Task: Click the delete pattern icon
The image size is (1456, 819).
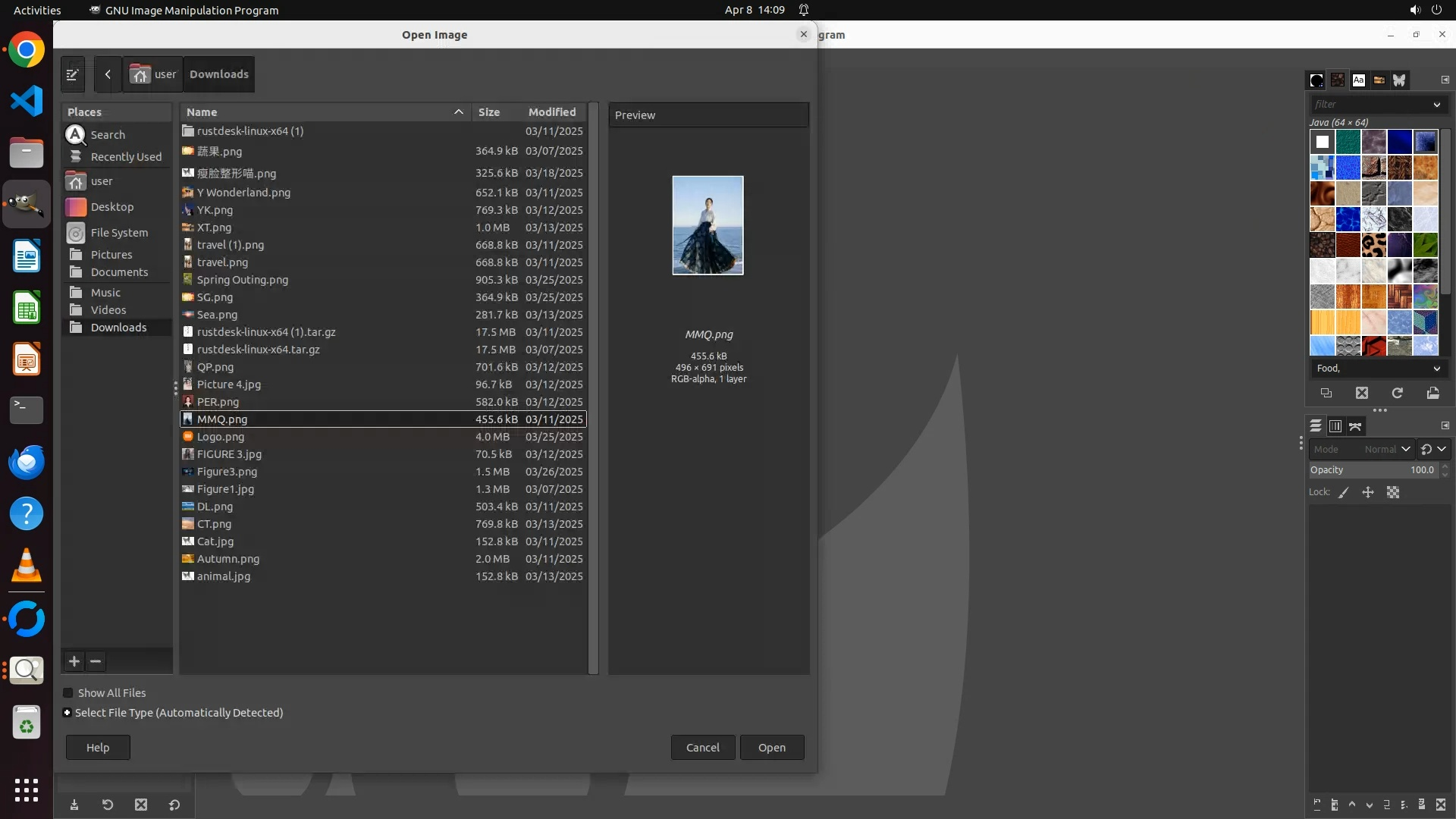Action: pyautogui.click(x=1362, y=393)
